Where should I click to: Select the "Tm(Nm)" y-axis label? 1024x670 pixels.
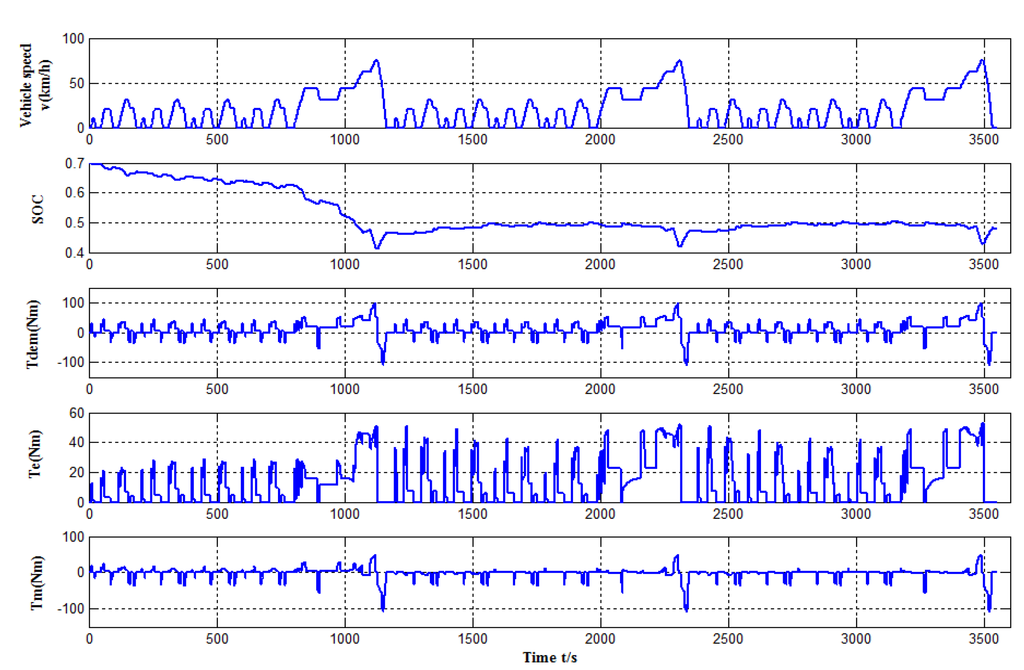tap(37, 582)
